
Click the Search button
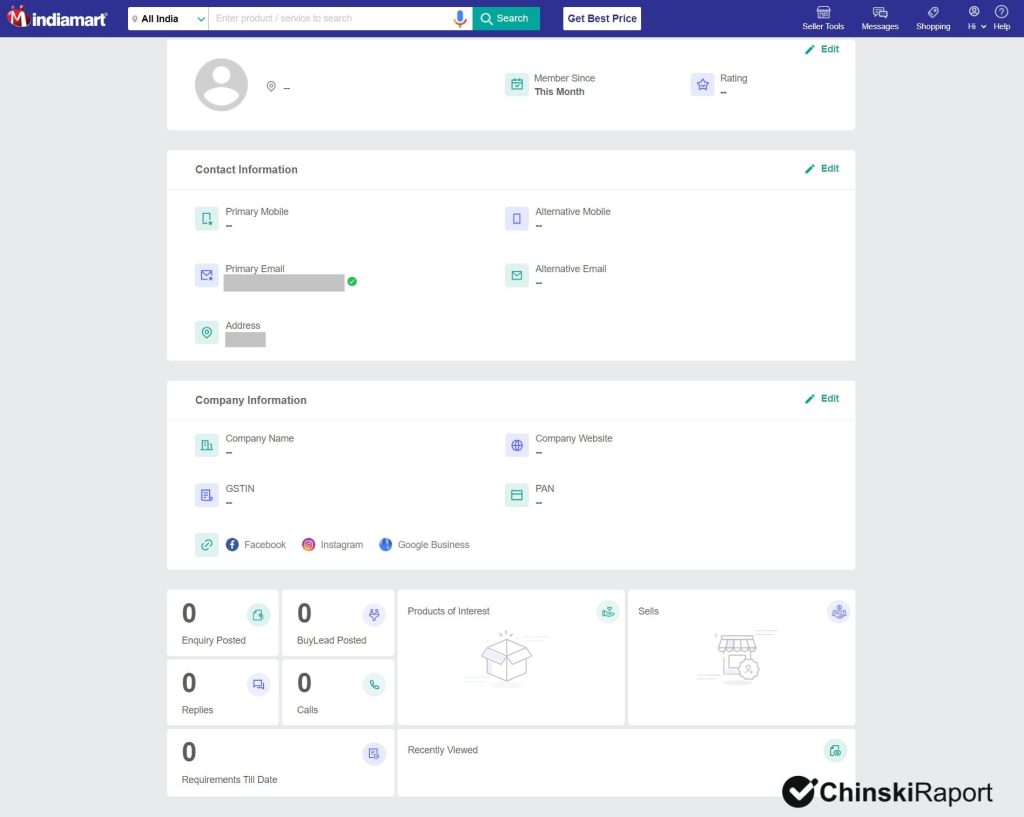tap(505, 18)
